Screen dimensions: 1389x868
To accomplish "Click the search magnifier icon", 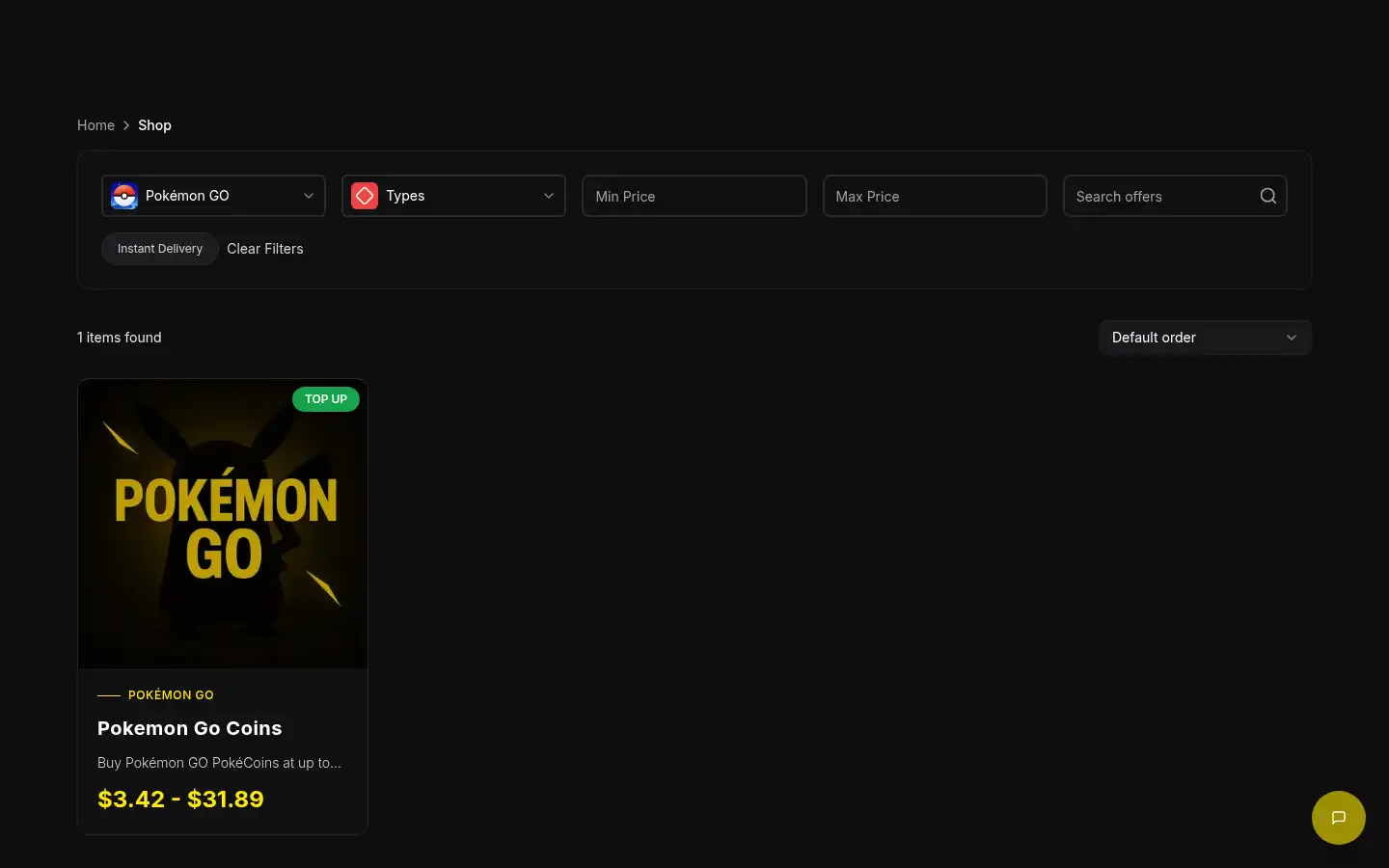I will coord(1267,196).
